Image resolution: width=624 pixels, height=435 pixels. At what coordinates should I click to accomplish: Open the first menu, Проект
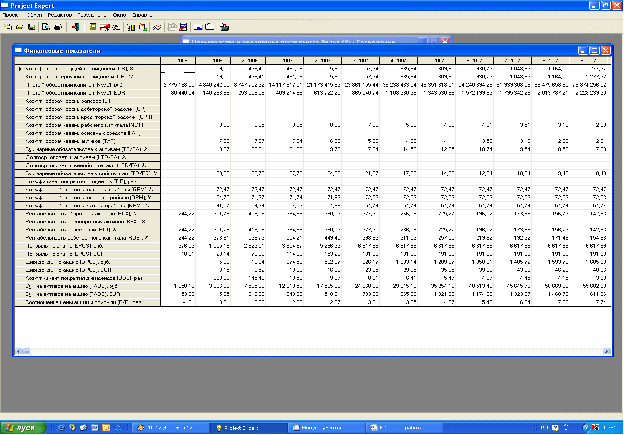10,15
